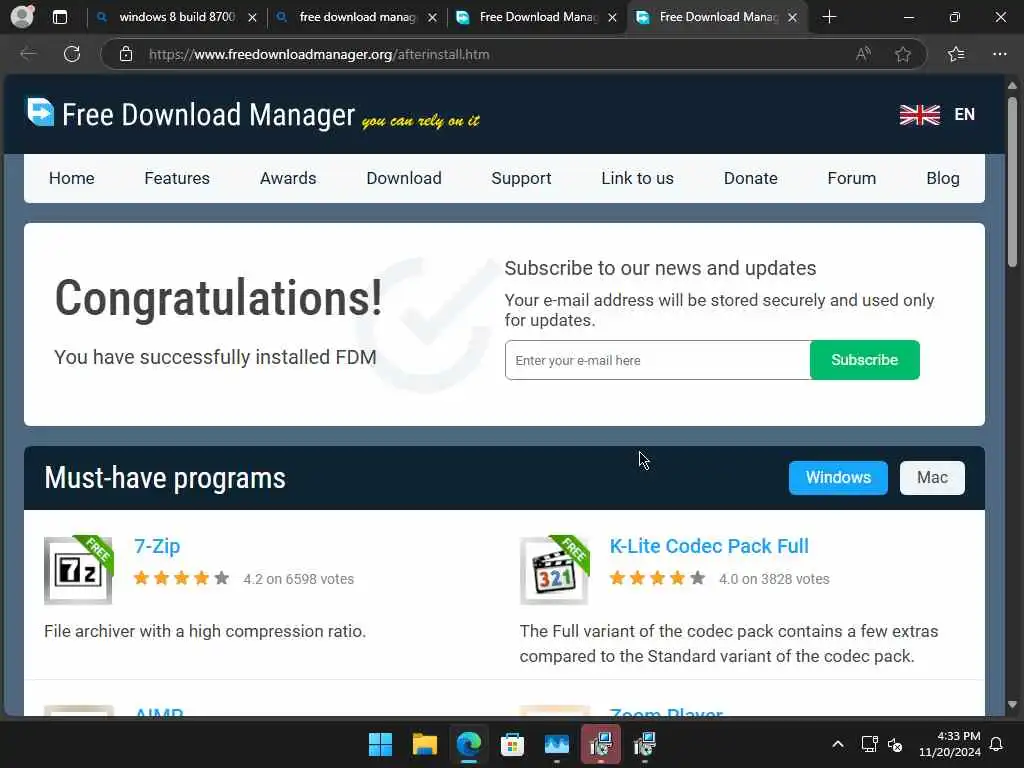The image size is (1024, 768).
Task: Close the 'free download manag' search tab
Action: click(432, 18)
